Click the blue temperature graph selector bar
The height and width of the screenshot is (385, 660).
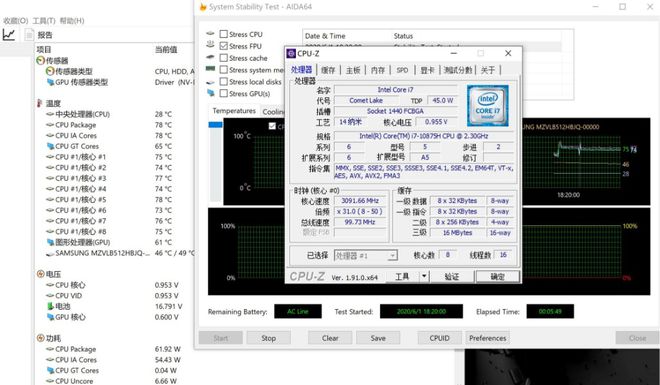[x=215, y=125]
